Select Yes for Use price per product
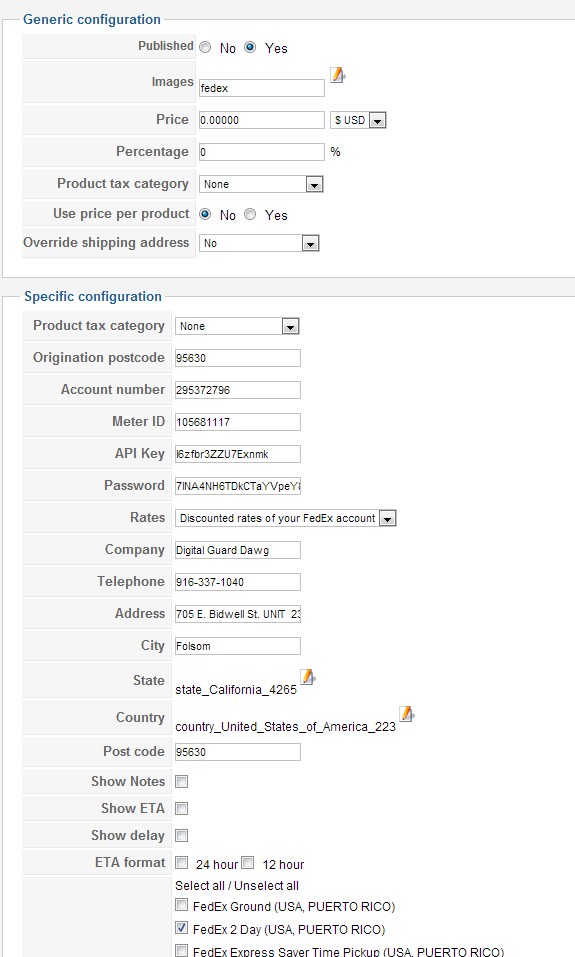Image resolution: width=575 pixels, height=957 pixels. pos(250,214)
